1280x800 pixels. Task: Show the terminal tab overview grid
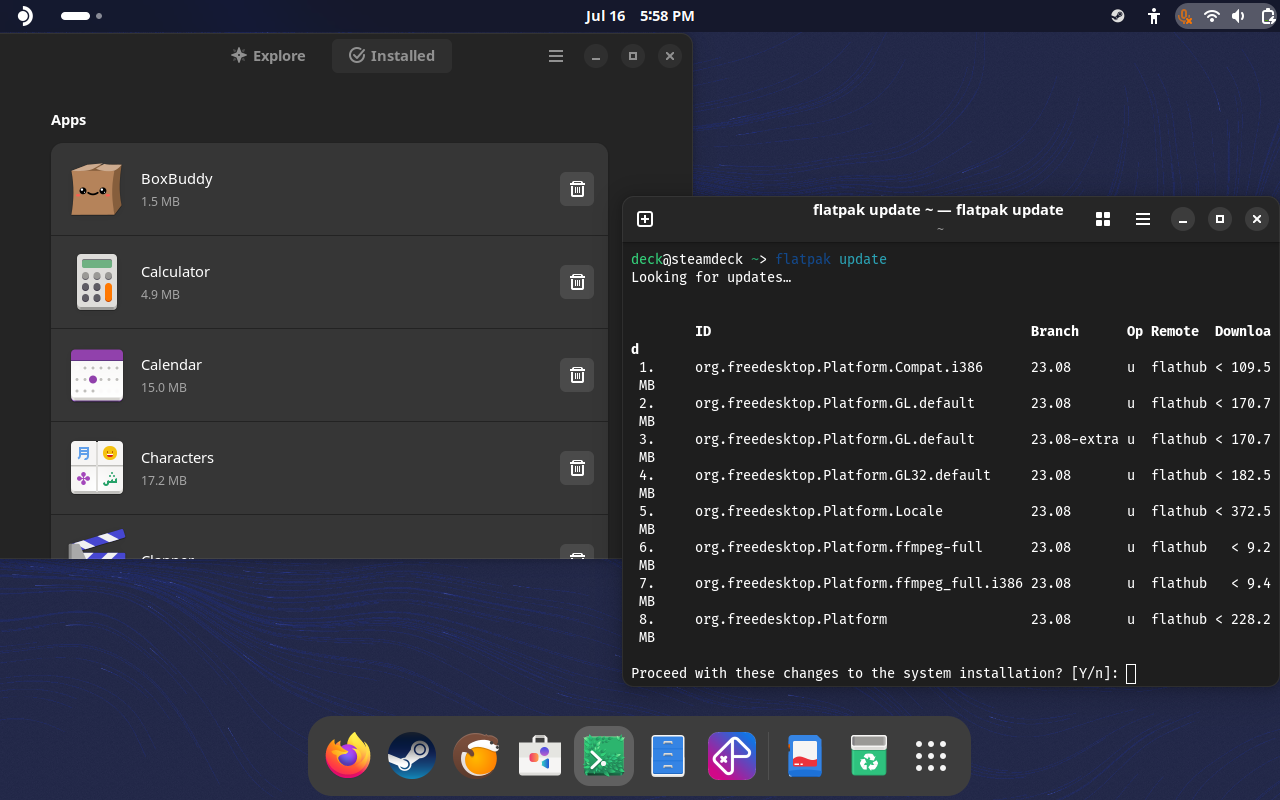[x=1103, y=219]
